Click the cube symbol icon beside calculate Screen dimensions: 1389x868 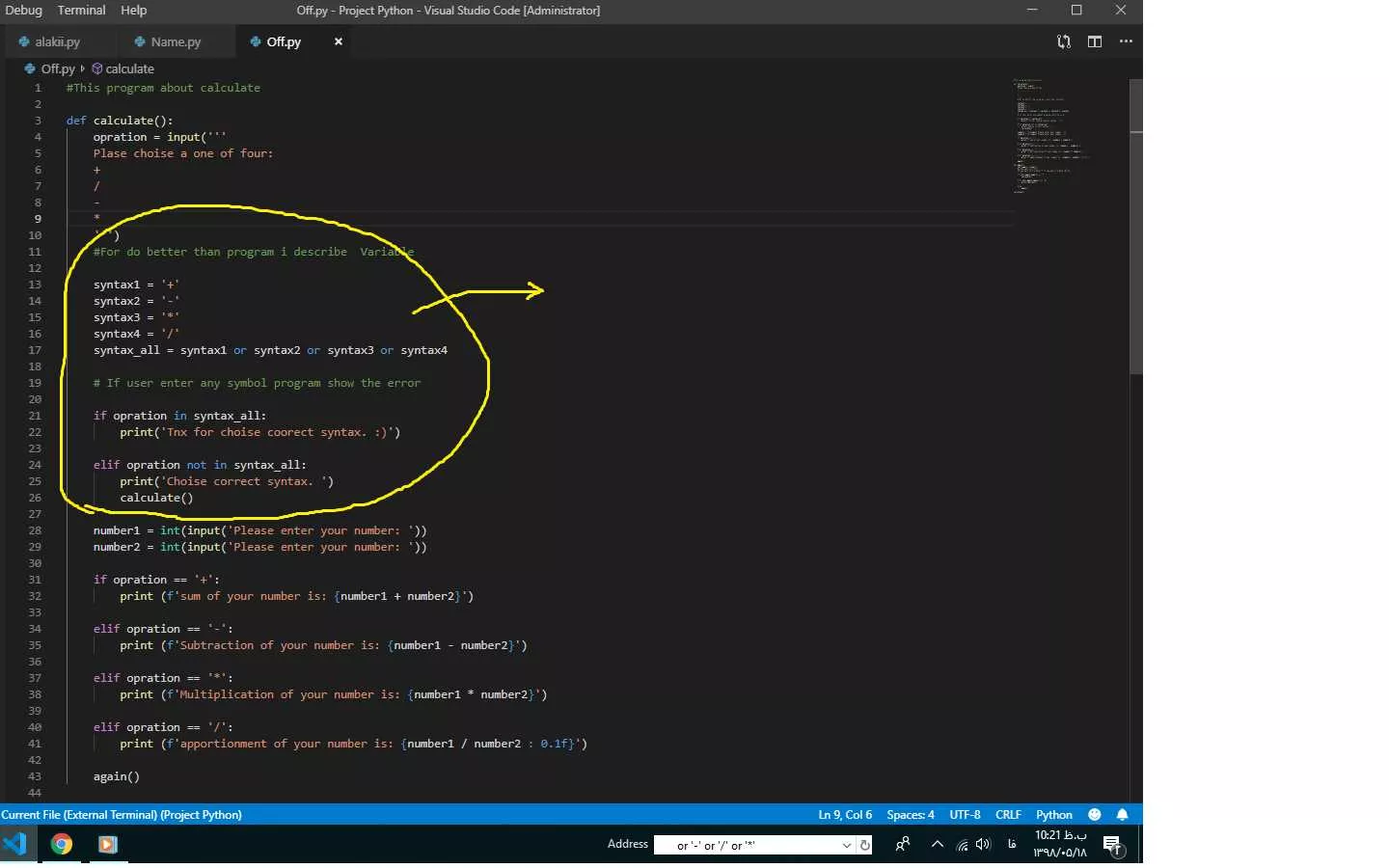pyautogui.click(x=96, y=68)
